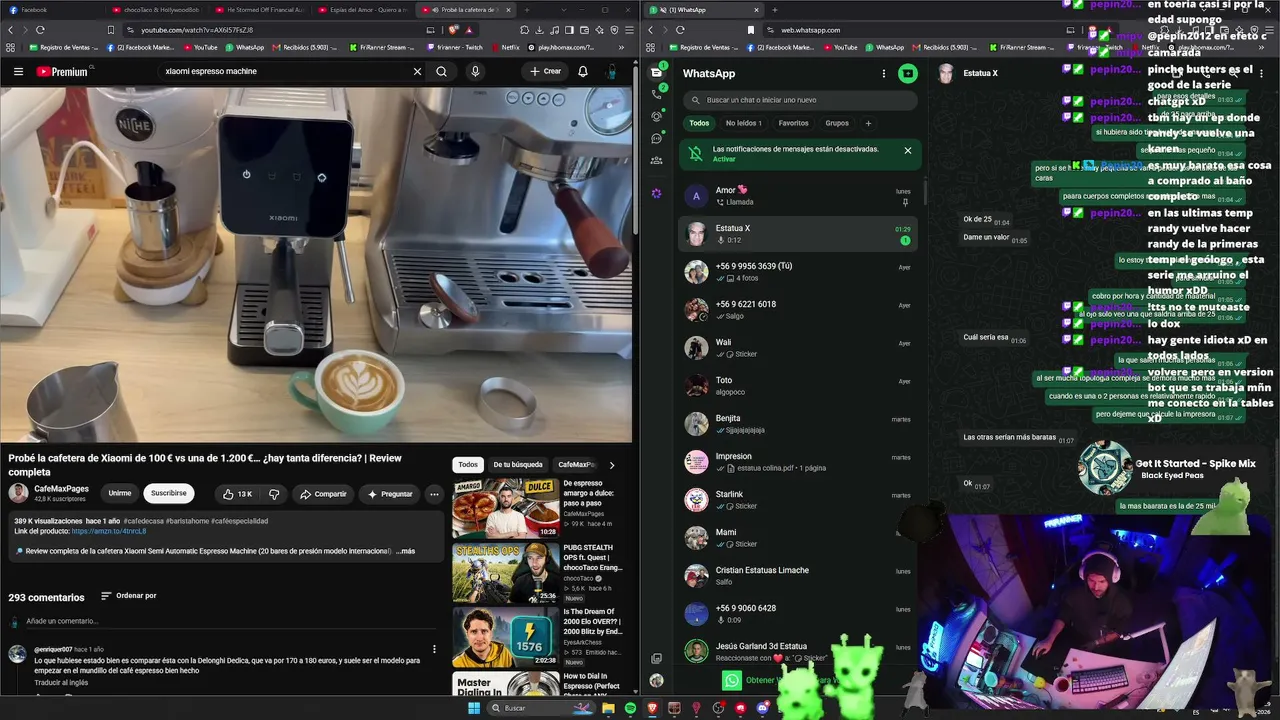Like the video with 13 K likes

[x=236, y=494]
